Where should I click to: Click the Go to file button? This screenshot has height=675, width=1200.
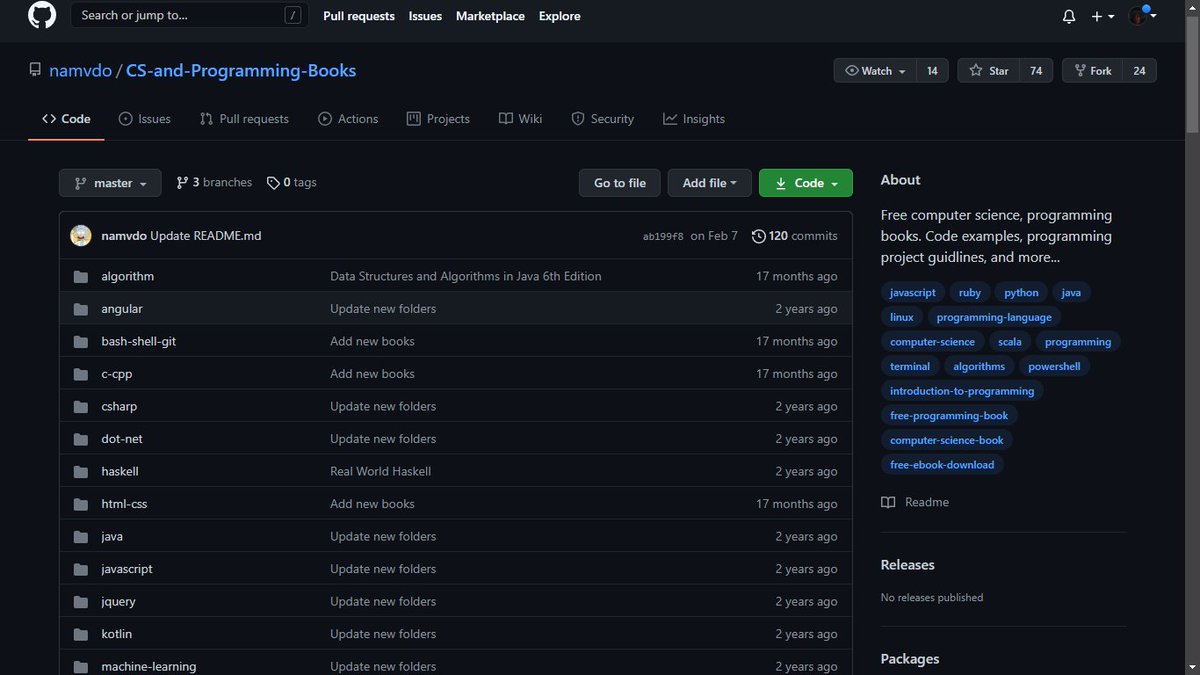(620, 183)
